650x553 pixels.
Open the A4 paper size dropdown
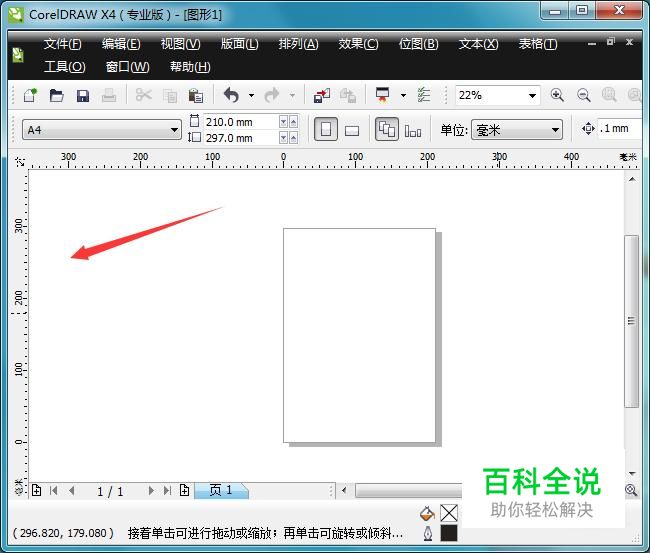tap(174, 130)
